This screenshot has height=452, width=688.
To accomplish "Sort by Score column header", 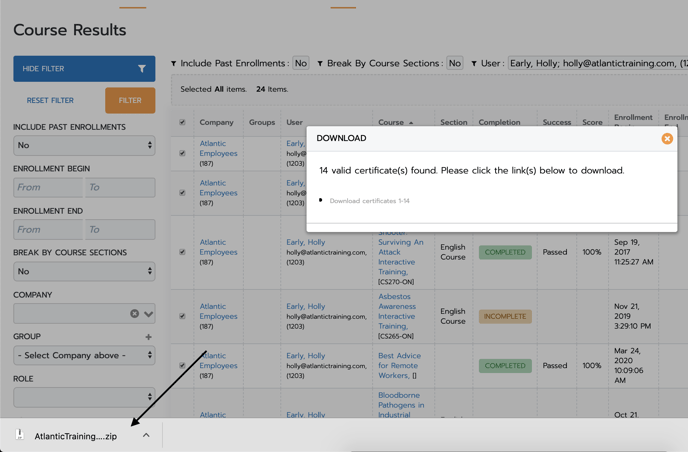I will [x=592, y=122].
